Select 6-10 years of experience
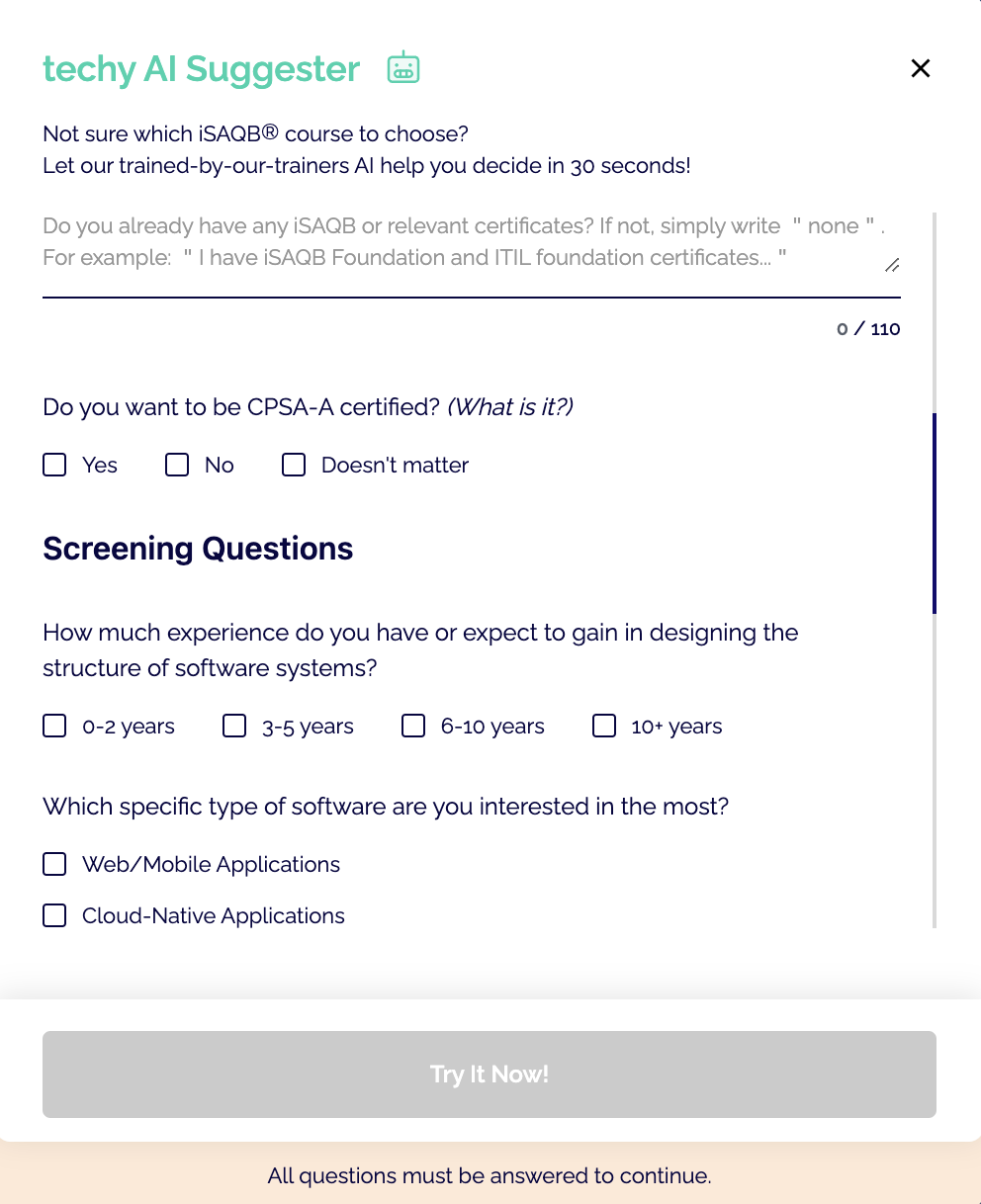 412,726
